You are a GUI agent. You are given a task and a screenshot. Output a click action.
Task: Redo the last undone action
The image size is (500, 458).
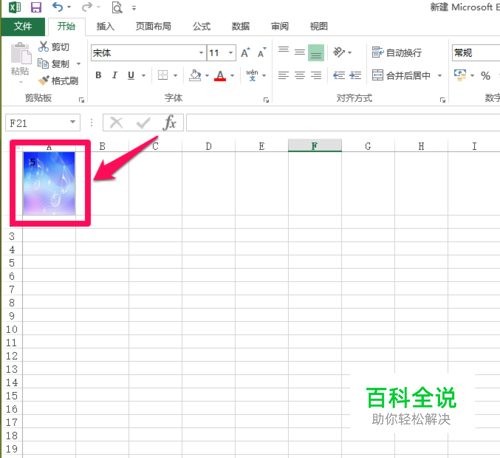87,7
